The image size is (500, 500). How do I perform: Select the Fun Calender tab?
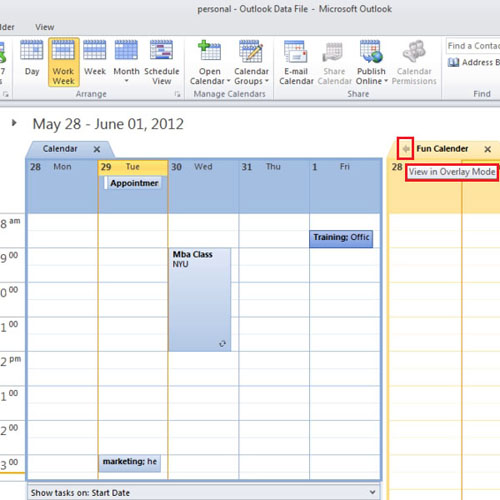point(442,149)
